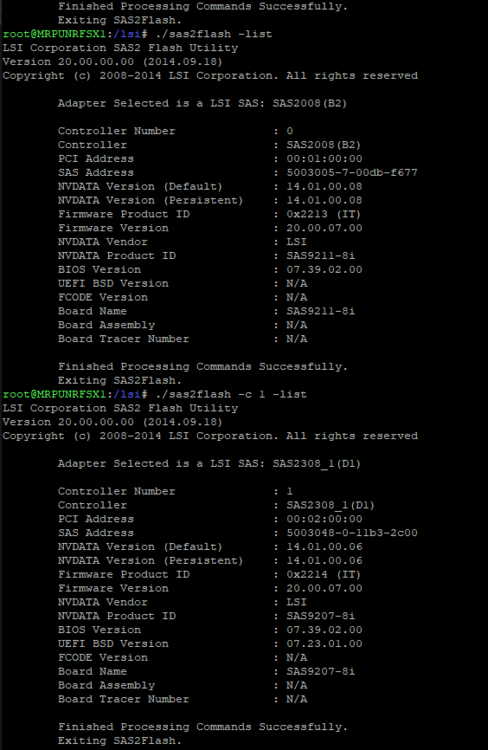This screenshot has height=750, width=488.
Task: Click the first root@MRPUNRFSX1 prompt
Action: [54, 34]
